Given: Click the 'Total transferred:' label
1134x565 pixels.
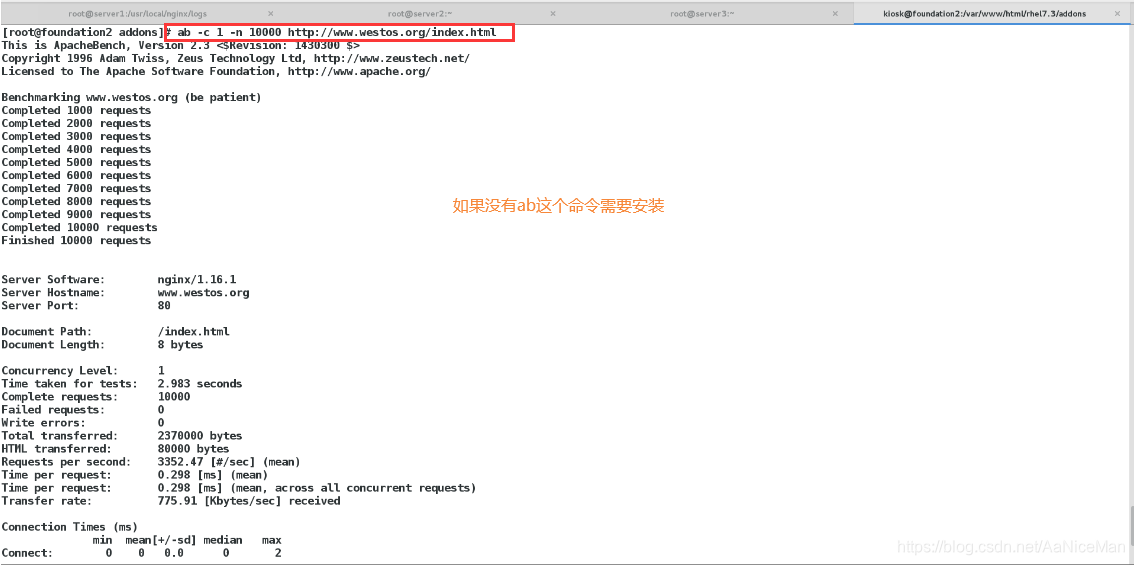Looking at the screenshot, I should 60,436.
